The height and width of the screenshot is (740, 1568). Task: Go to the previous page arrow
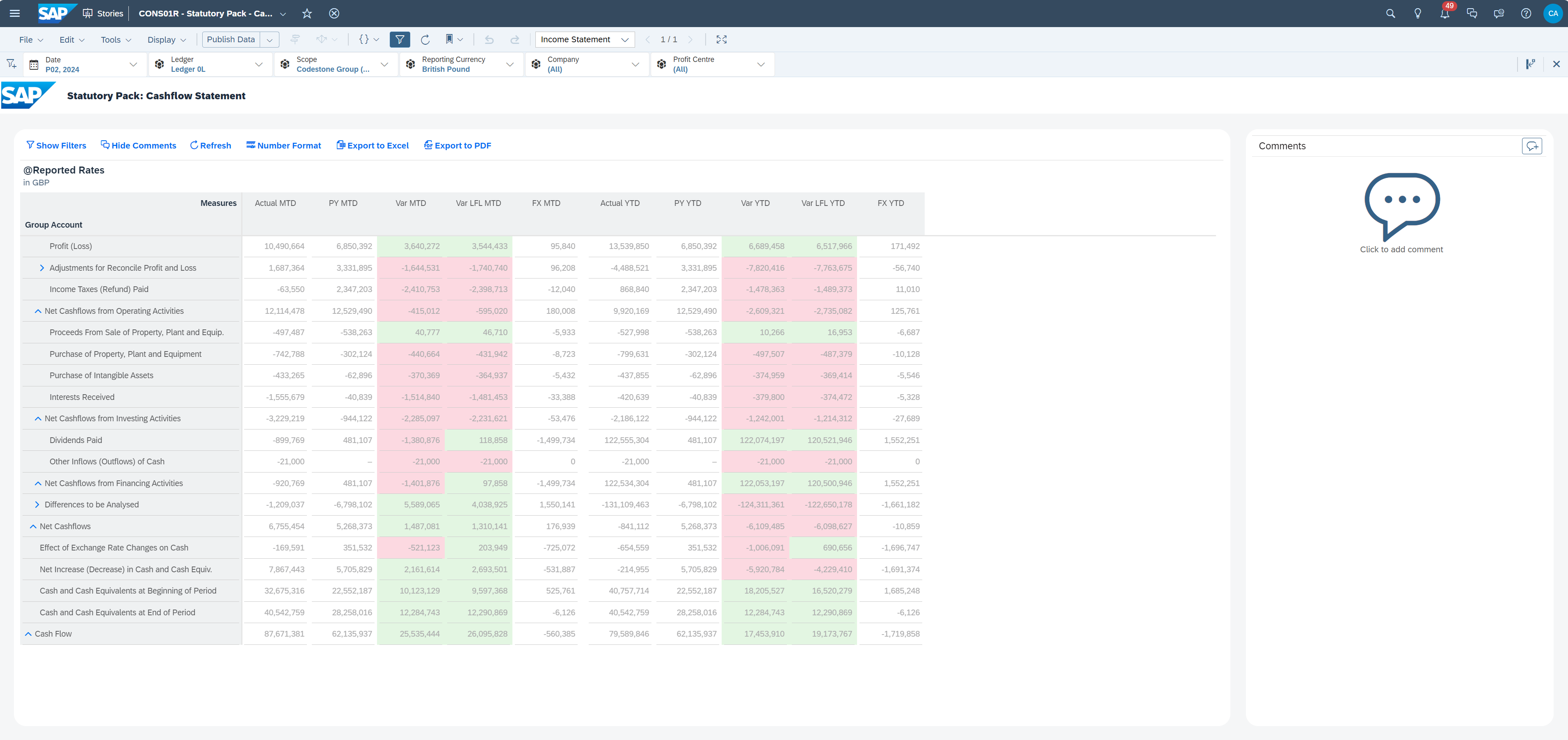647,39
